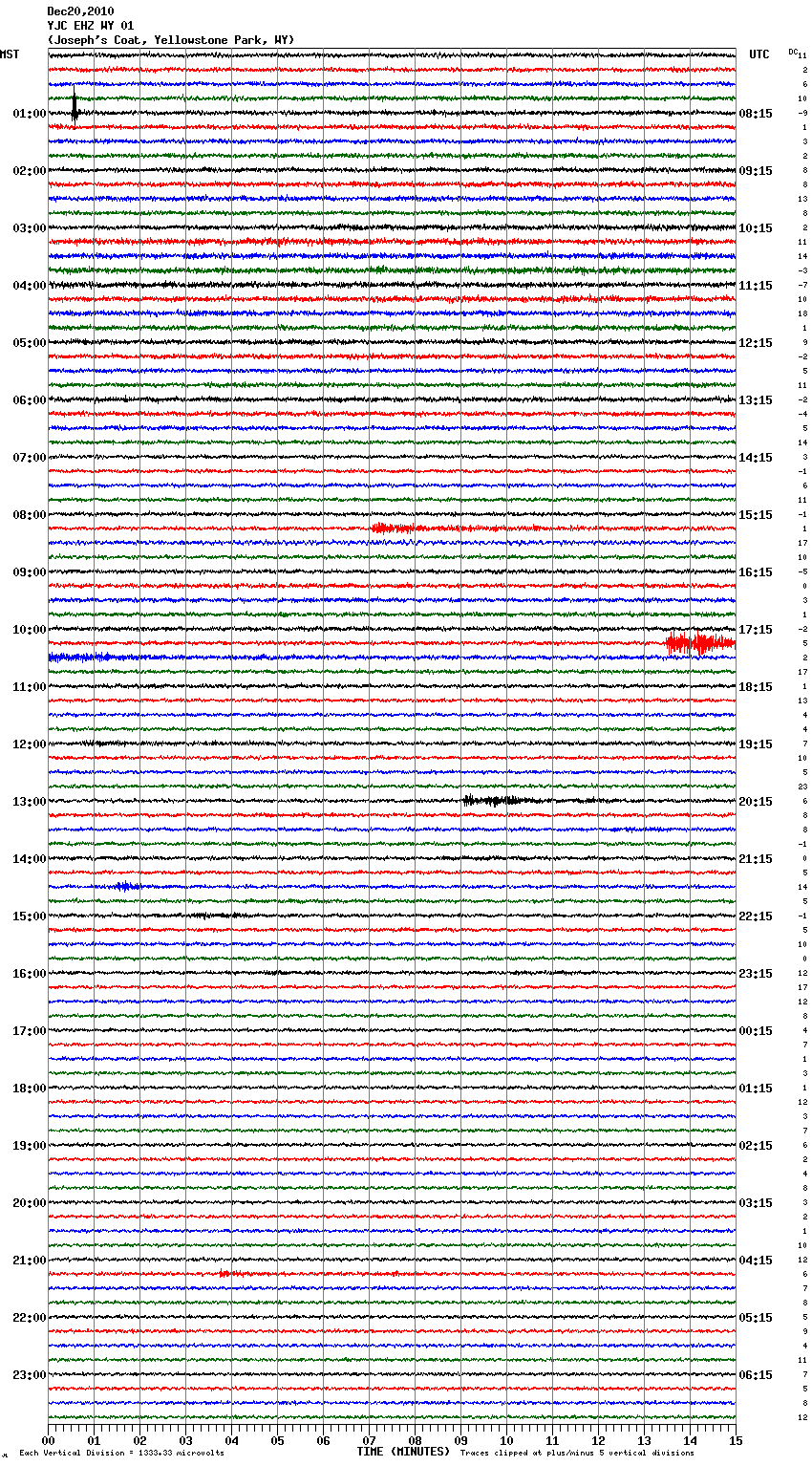Select the 03:00 MST row label
This screenshot has width=812, height=1466.
coord(29,228)
